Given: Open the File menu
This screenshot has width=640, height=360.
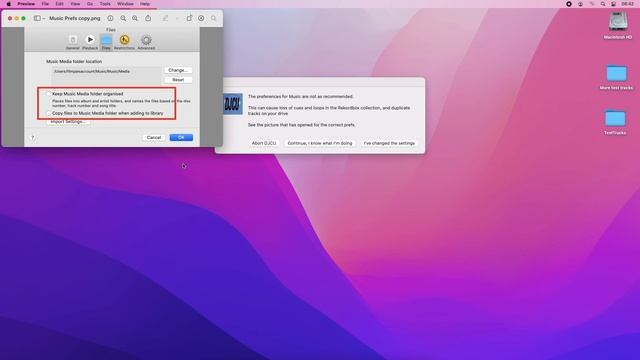Looking at the screenshot, I should point(45,4).
